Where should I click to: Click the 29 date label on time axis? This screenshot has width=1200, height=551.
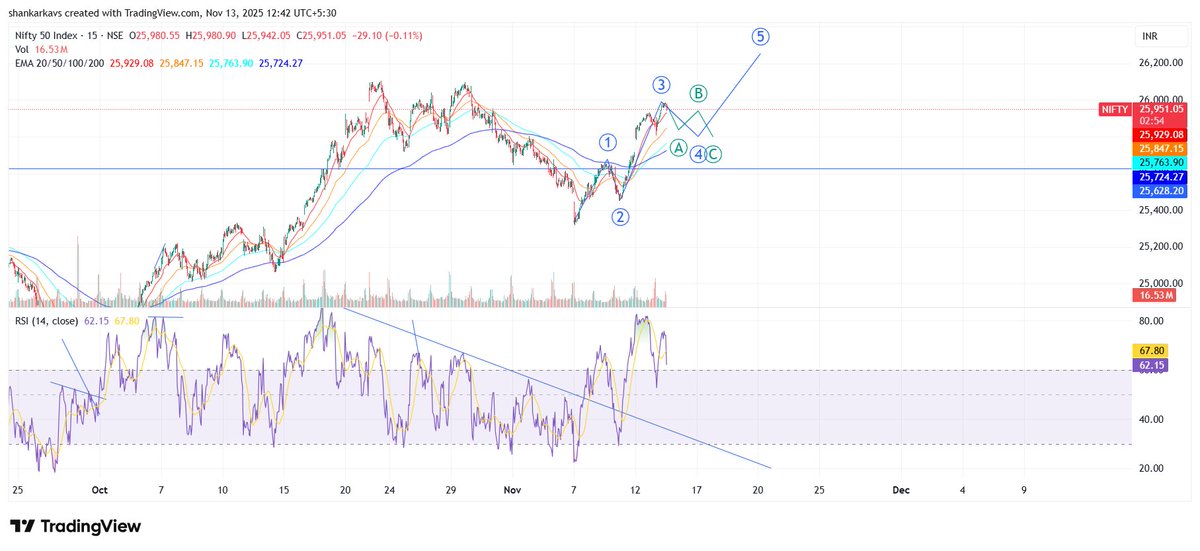[451, 491]
